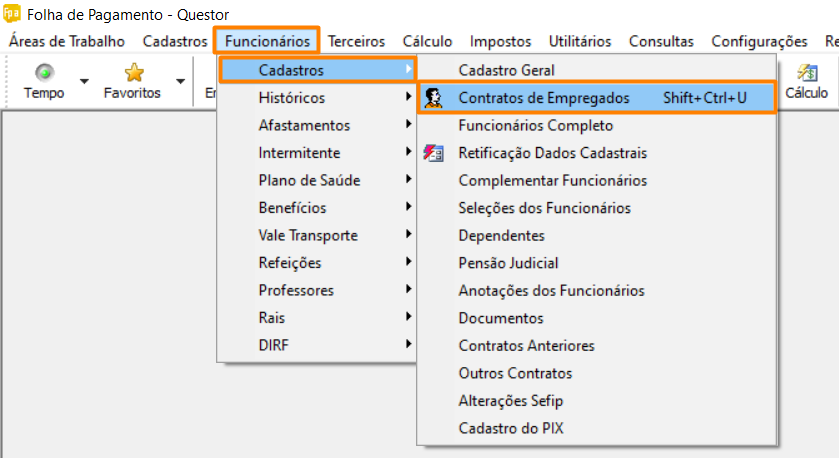
Task: Click the Tempo toolbar icon
Action: click(x=44, y=74)
